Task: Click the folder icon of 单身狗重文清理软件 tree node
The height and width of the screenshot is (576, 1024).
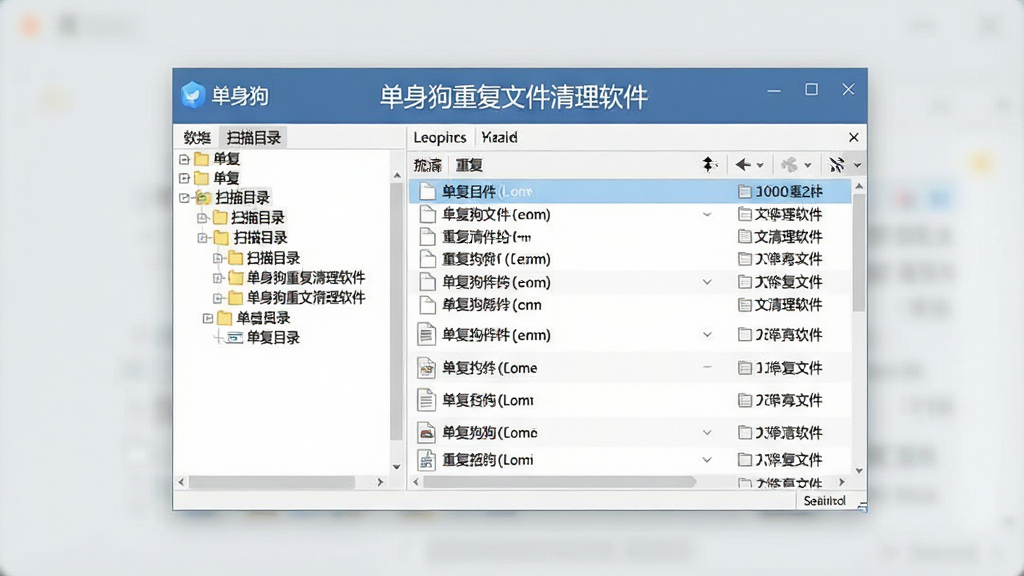Action: 236,298
